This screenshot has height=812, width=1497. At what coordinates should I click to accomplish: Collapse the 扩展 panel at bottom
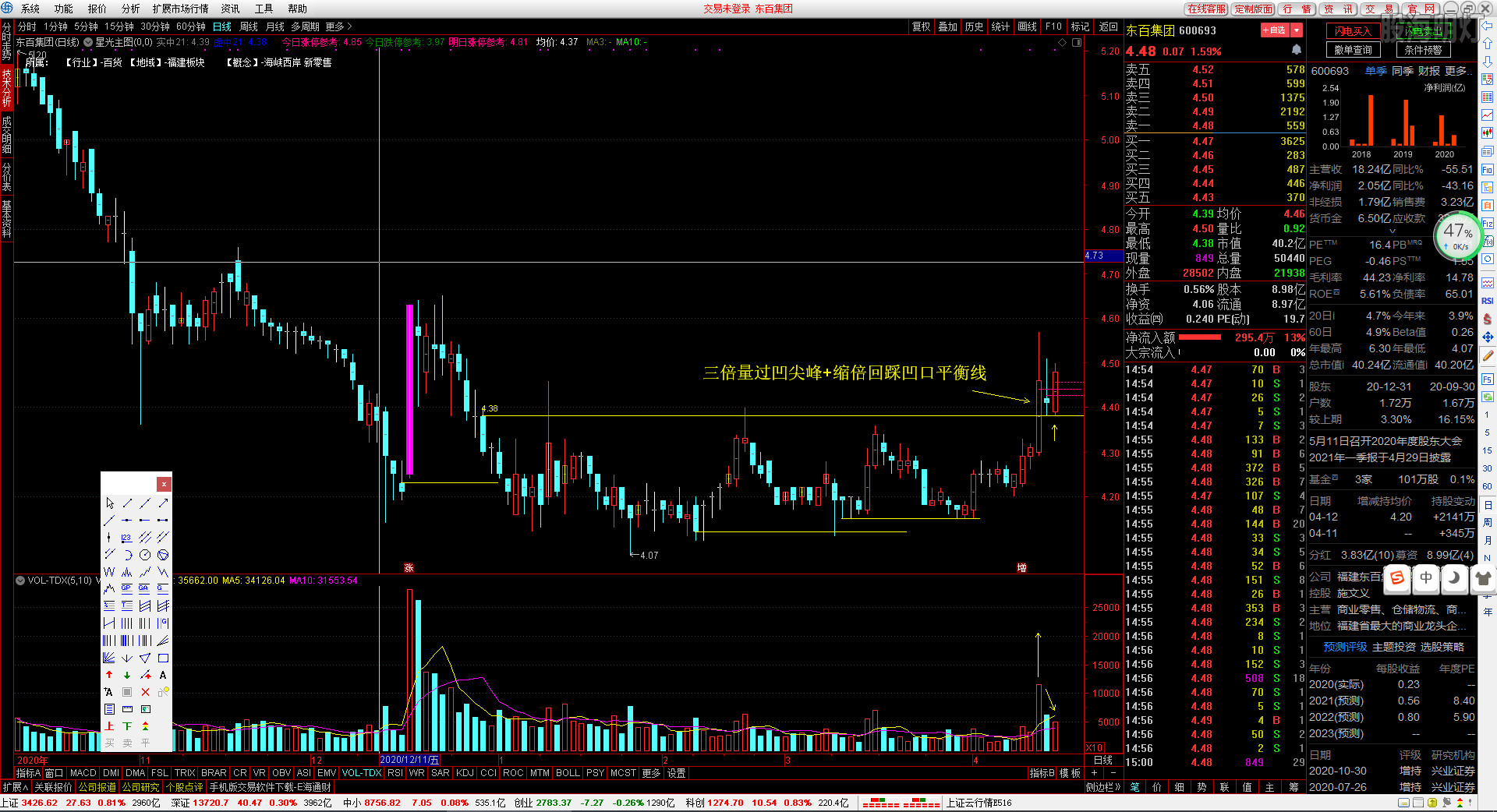click(x=16, y=787)
